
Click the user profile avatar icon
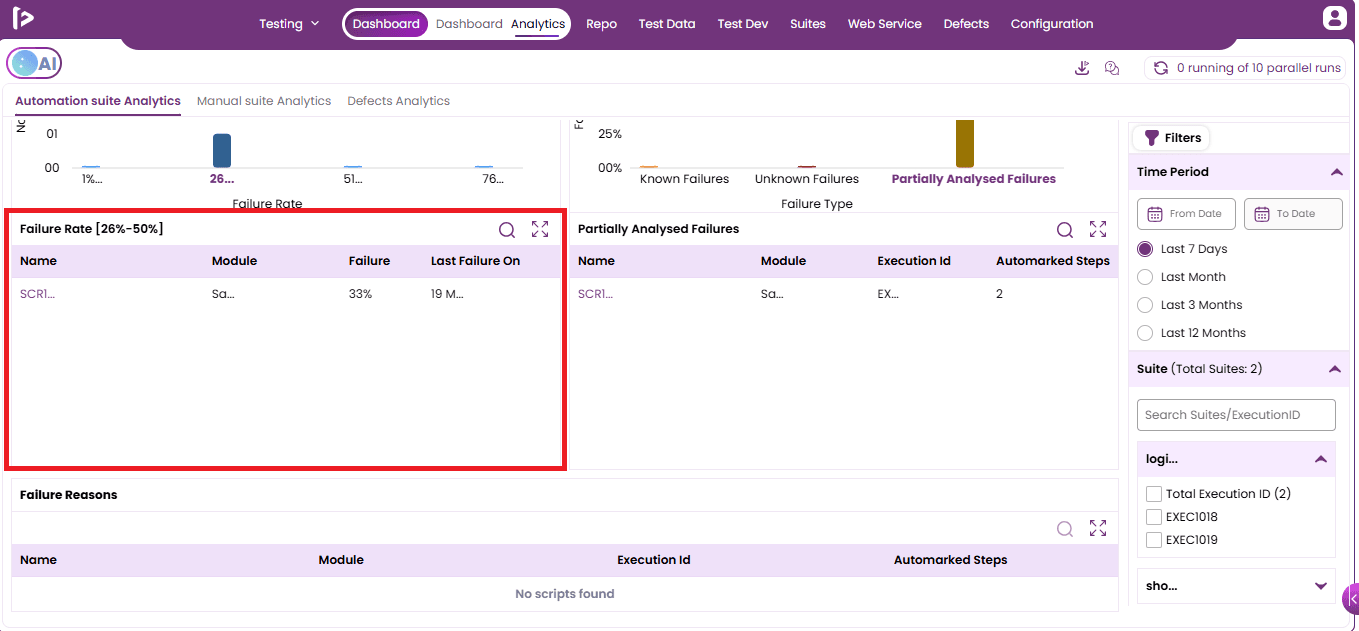coord(1335,18)
